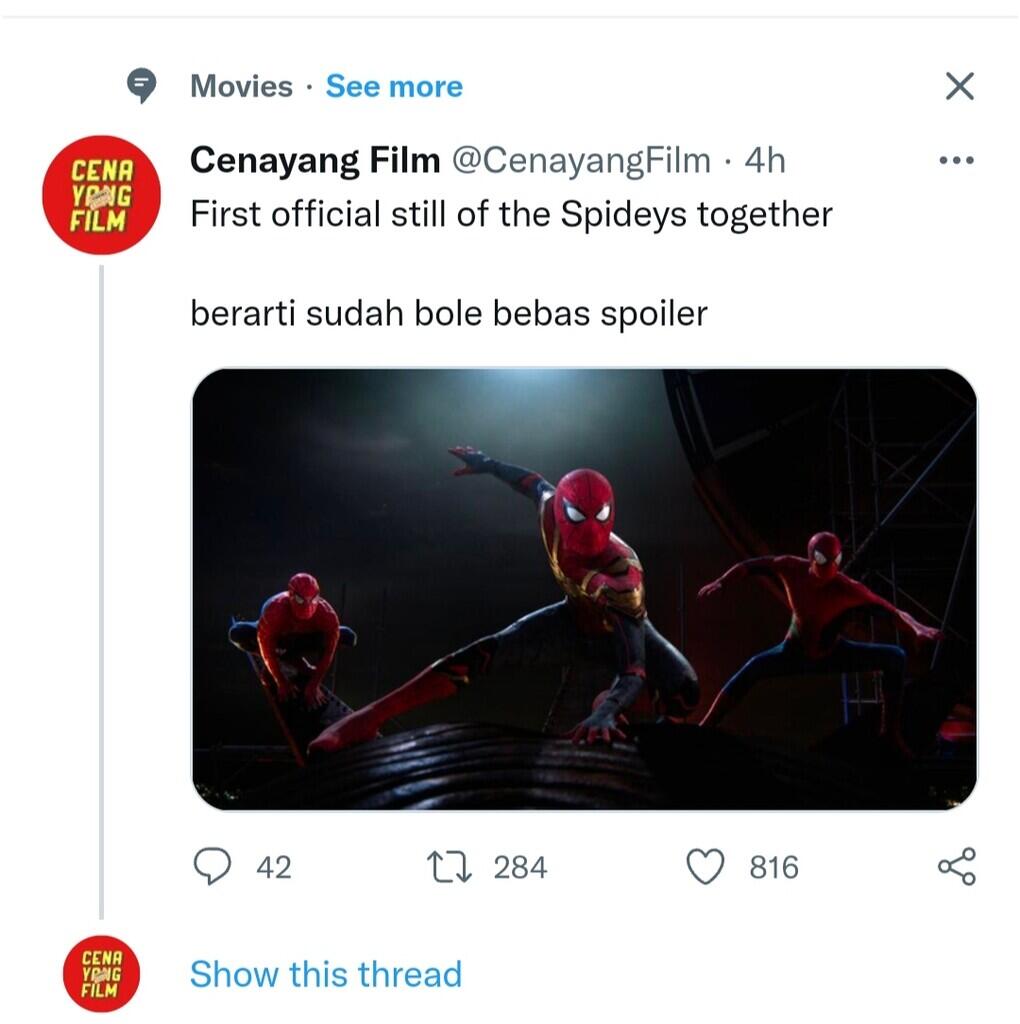The height and width of the screenshot is (1024, 1020).
Task: Click the Topics speech bubble icon at top left
Action: (143, 86)
